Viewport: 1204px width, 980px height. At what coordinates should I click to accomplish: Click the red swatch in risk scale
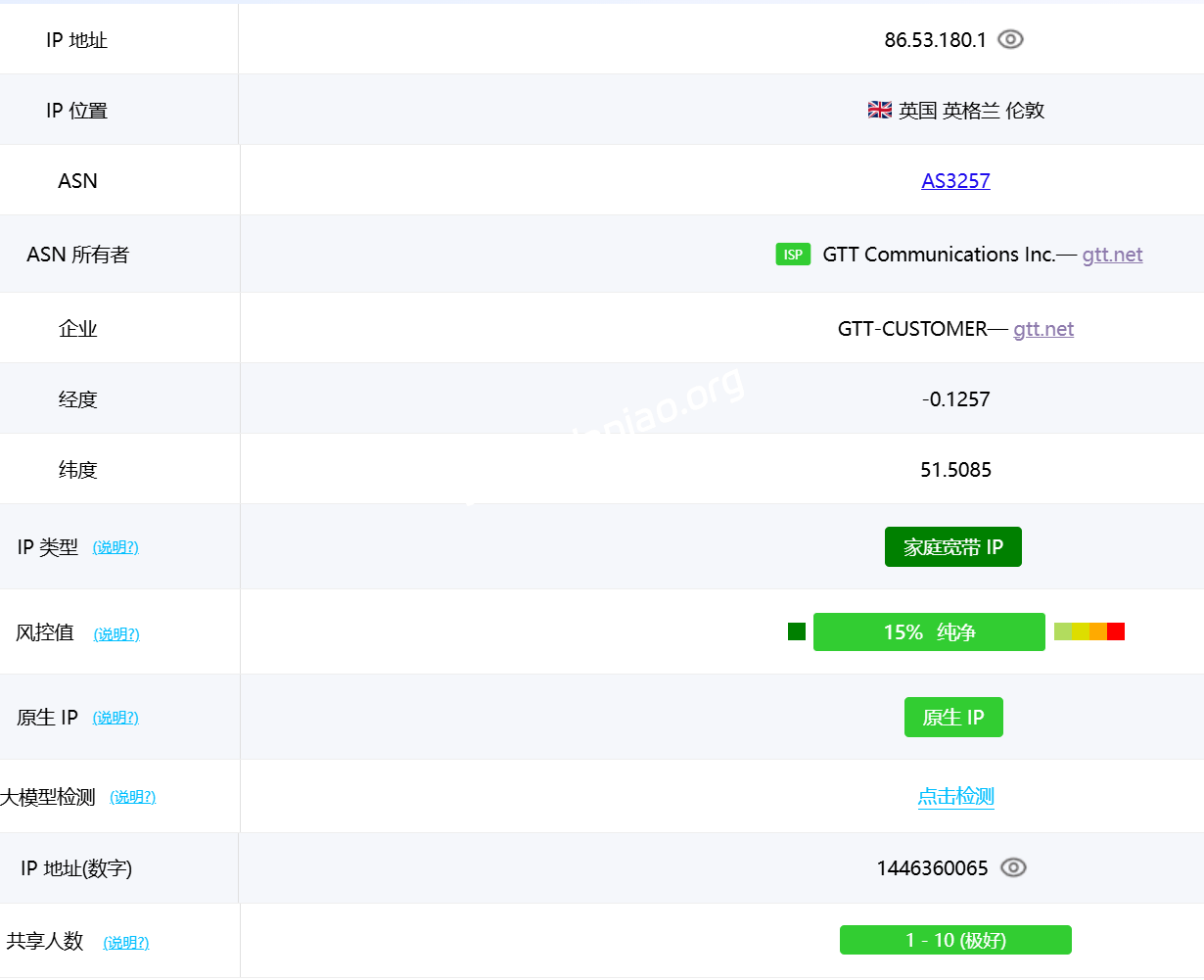1116,631
